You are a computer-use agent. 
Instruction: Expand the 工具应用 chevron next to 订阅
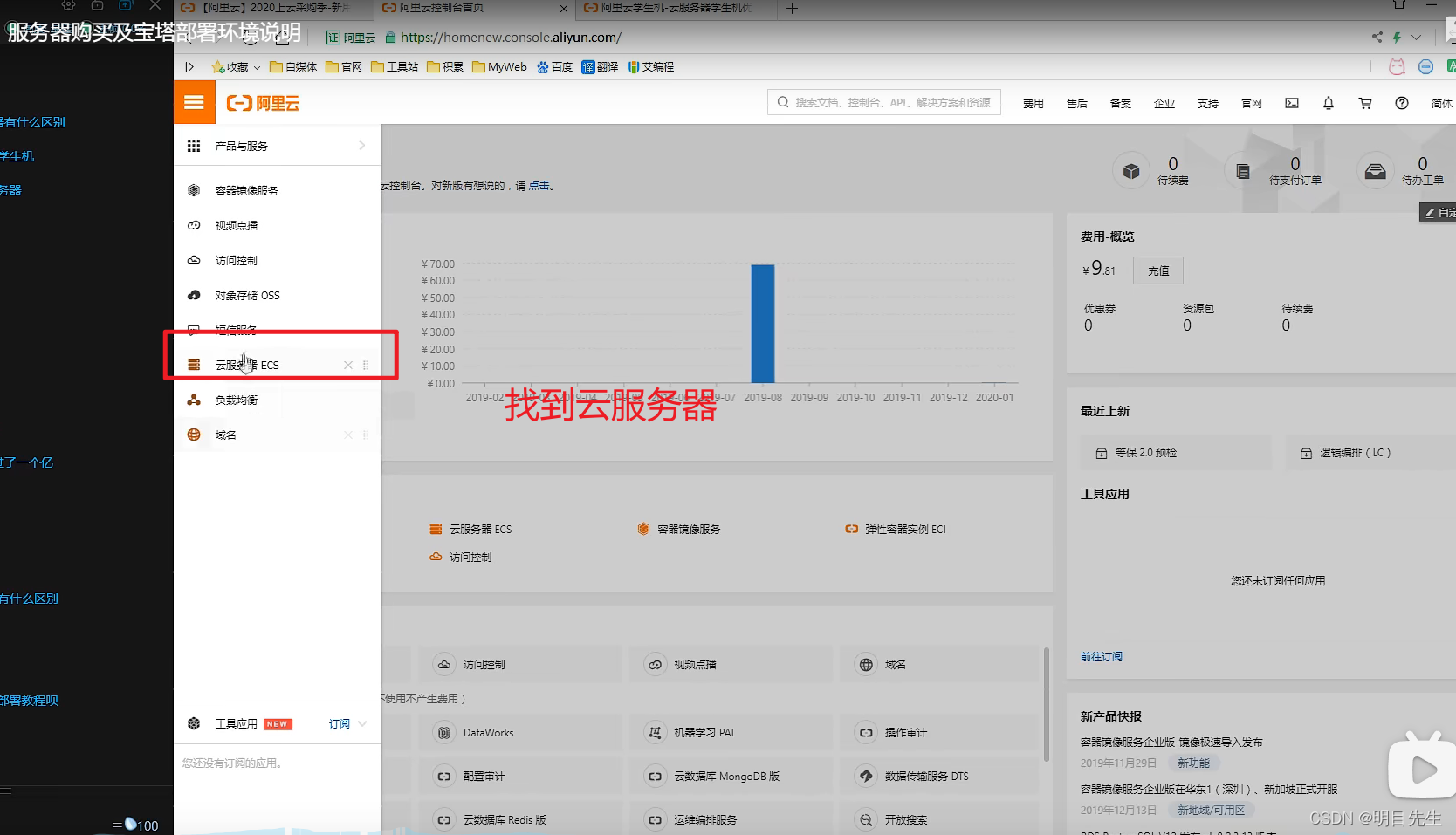[362, 723]
